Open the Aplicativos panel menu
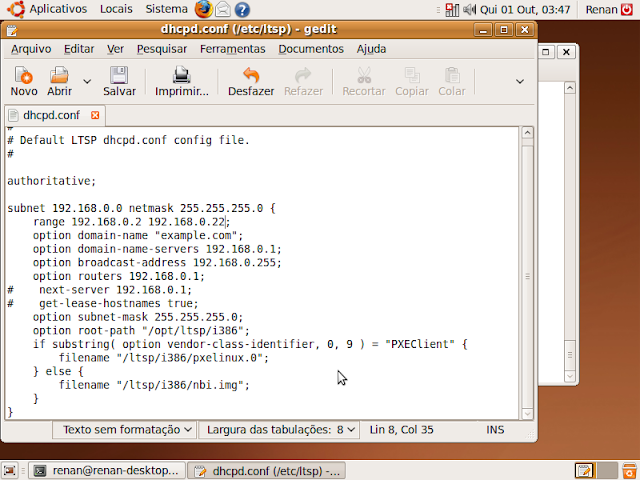This screenshot has width=640, height=480. point(58,9)
